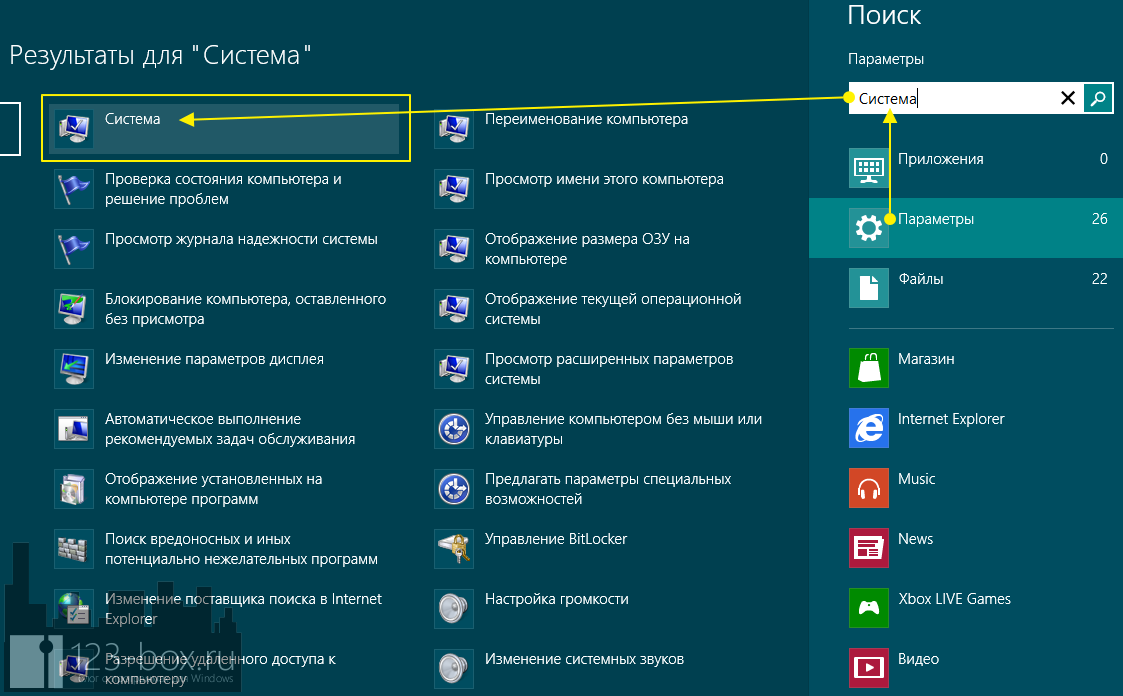Search in Видео app label
The width and height of the screenshot is (1123, 696).
(918, 659)
